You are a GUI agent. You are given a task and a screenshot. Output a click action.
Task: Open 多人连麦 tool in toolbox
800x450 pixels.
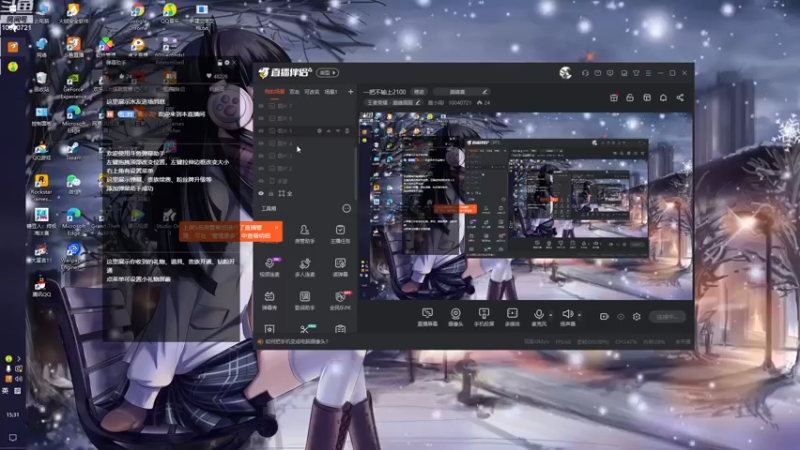(305, 267)
